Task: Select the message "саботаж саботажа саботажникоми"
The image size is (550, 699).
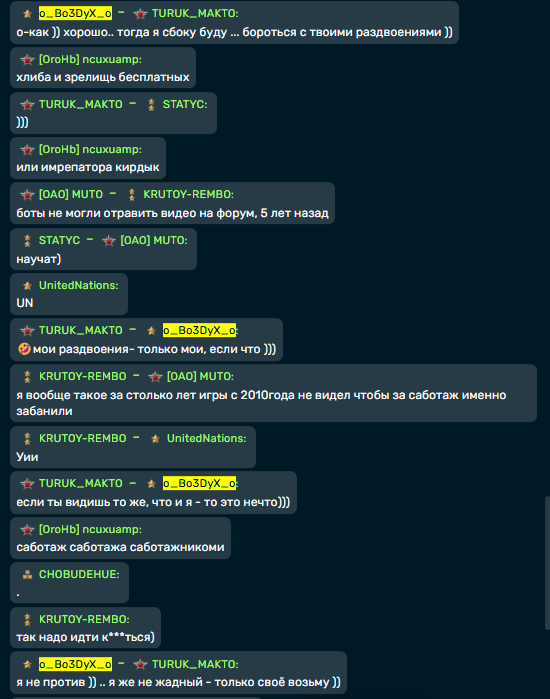Action: click(120, 547)
